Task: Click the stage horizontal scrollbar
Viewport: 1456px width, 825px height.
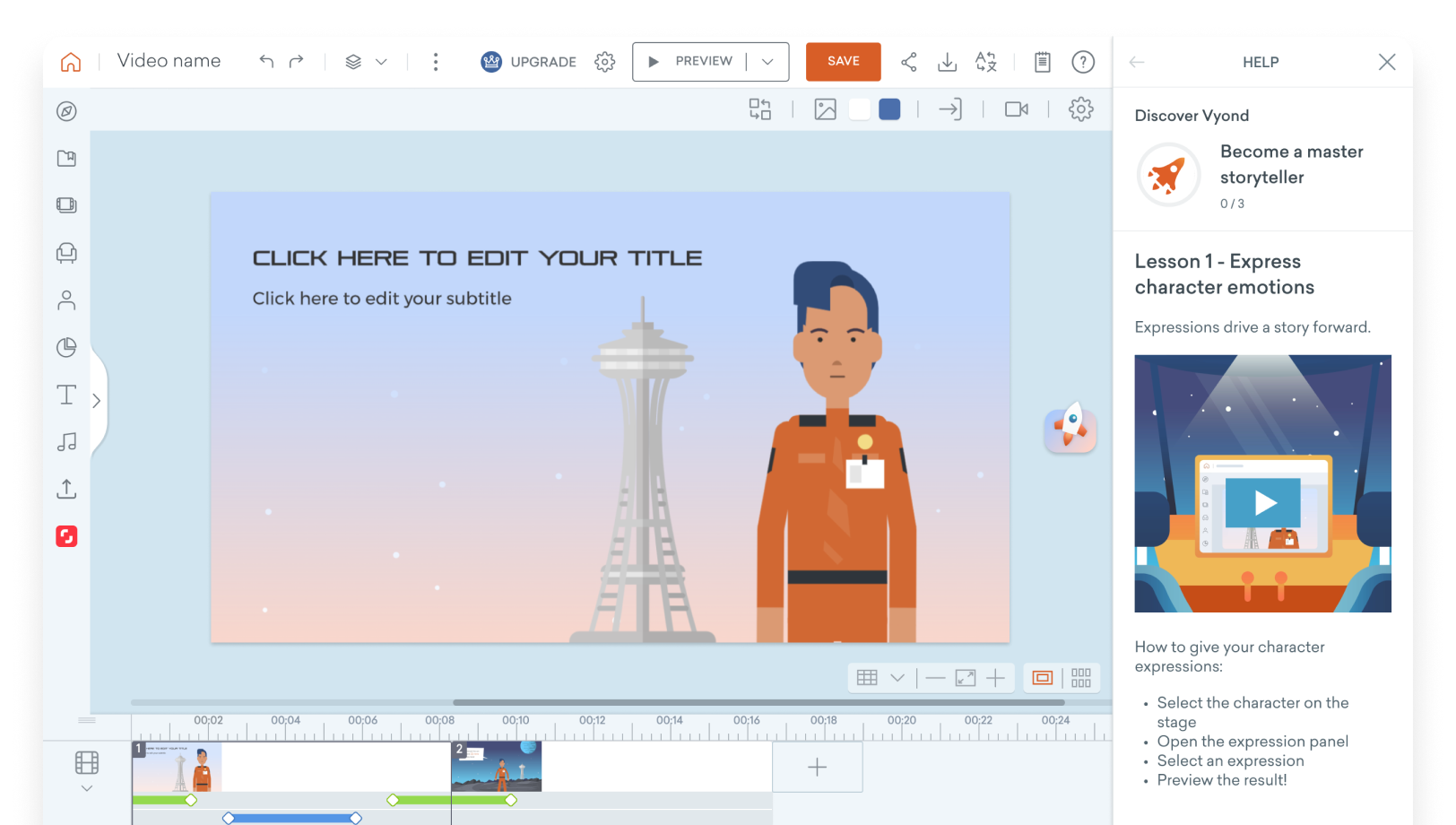Action: pos(758,702)
